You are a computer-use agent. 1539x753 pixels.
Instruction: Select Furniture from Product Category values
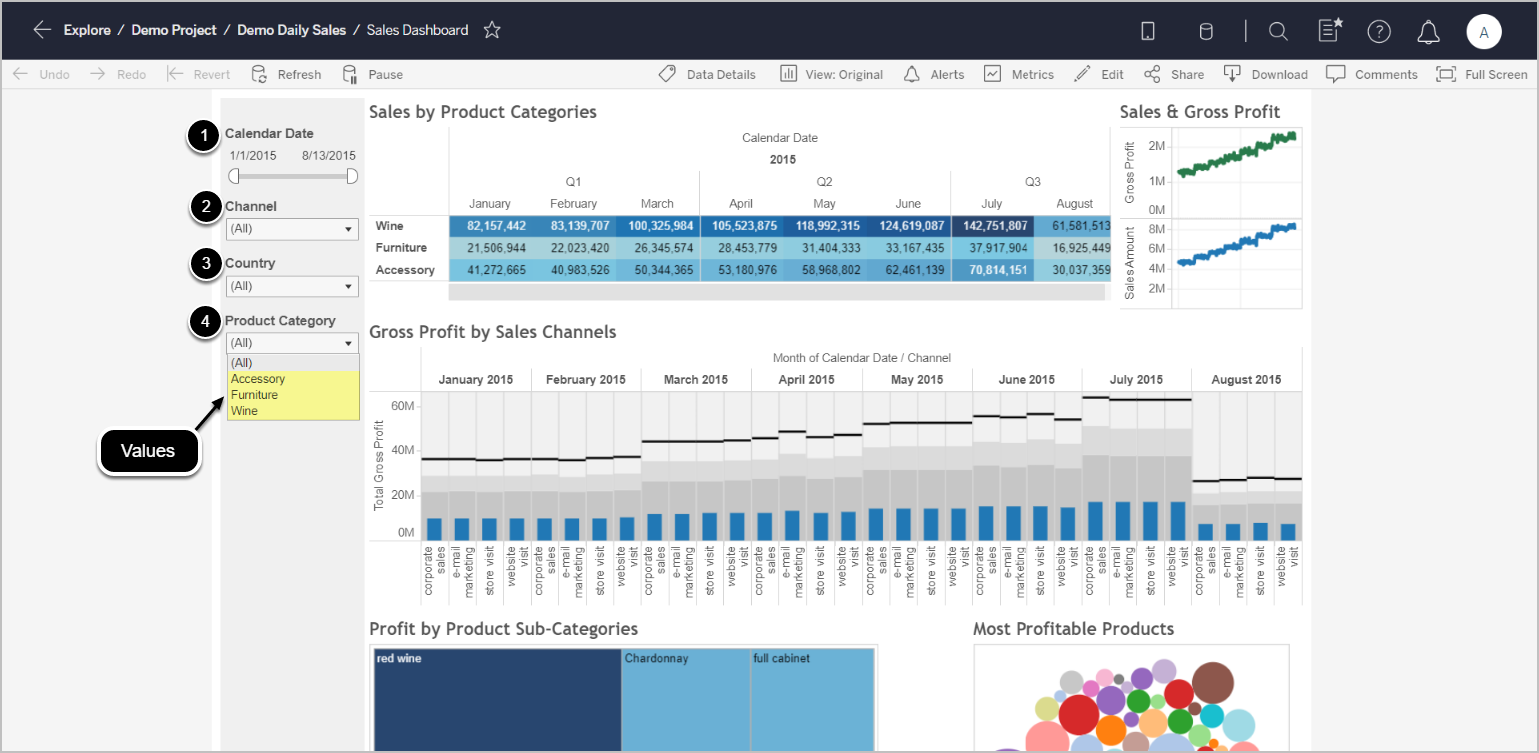click(x=254, y=395)
